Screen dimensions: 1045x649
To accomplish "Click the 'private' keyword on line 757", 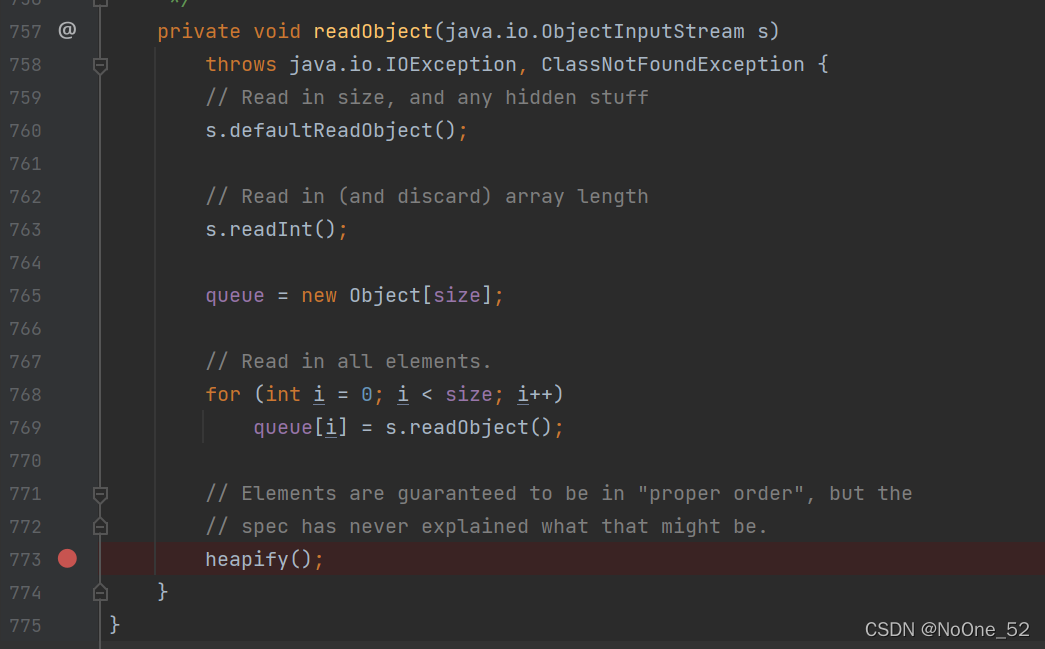I will [x=199, y=31].
